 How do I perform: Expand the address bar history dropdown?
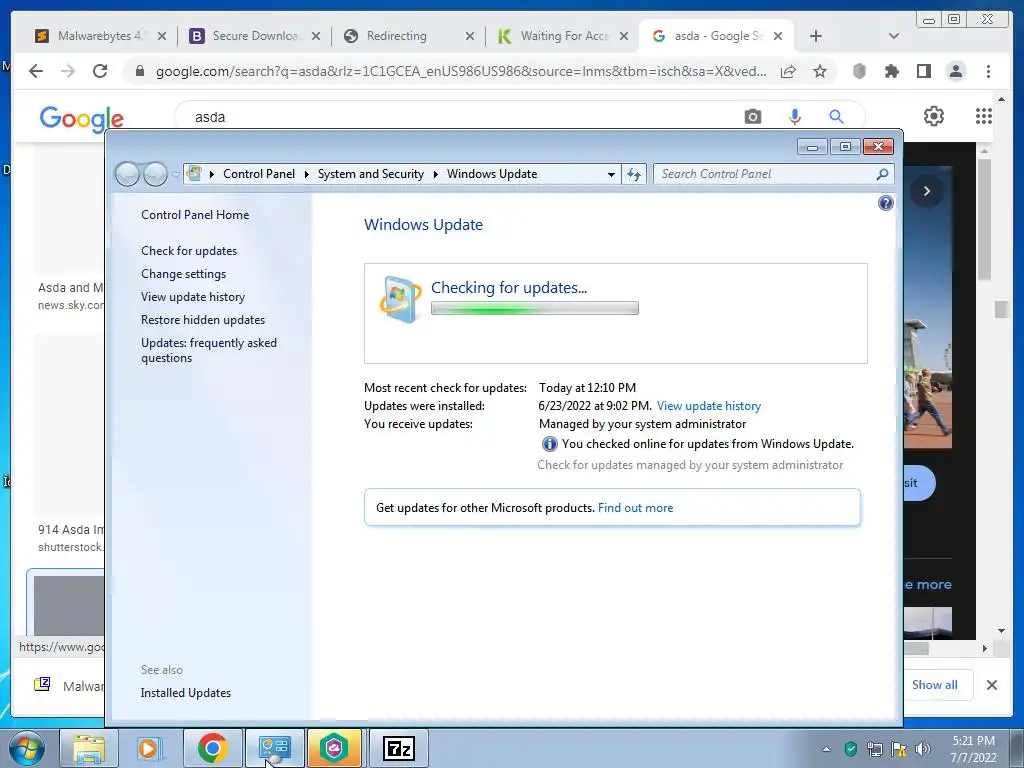pos(611,174)
